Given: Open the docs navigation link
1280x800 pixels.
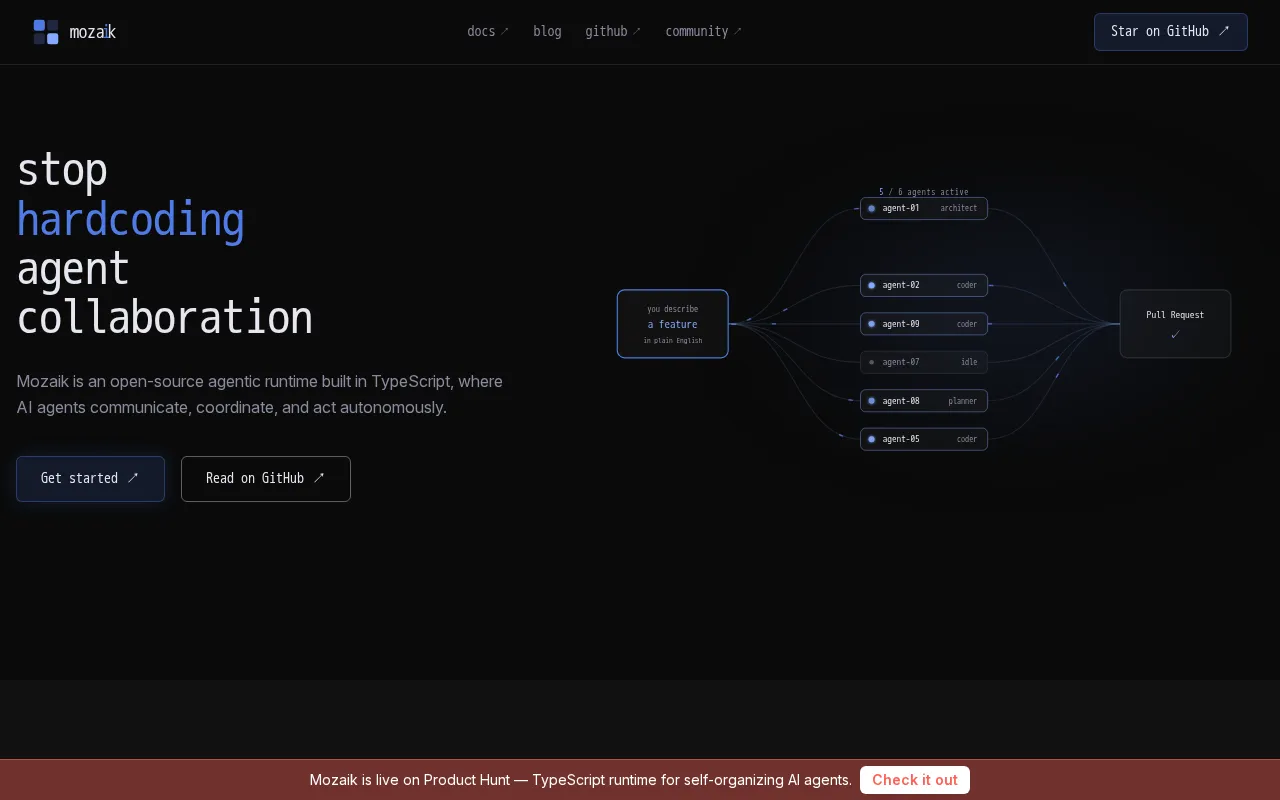Looking at the screenshot, I should coord(488,31).
